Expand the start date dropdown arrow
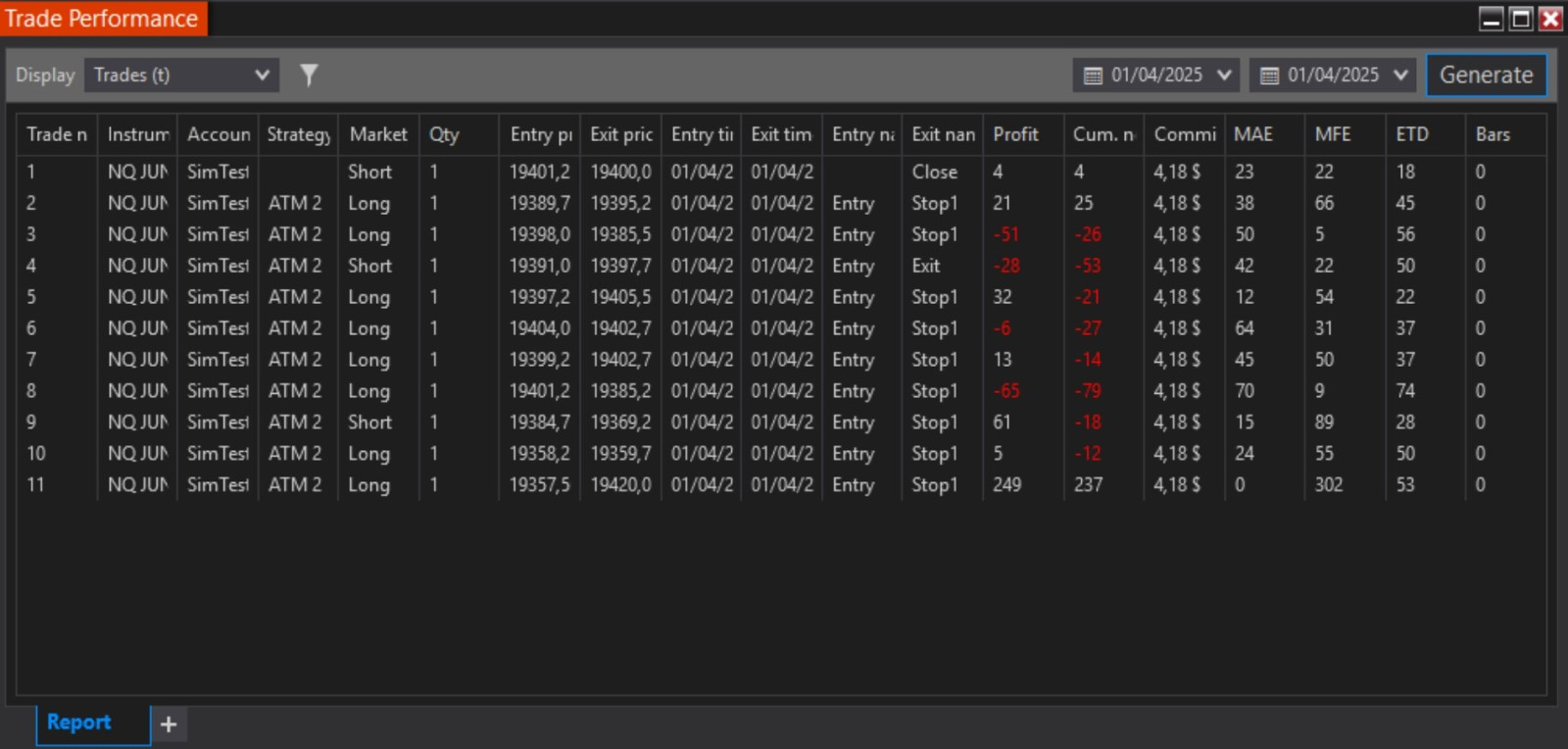The width and height of the screenshot is (1568, 749). [1224, 75]
